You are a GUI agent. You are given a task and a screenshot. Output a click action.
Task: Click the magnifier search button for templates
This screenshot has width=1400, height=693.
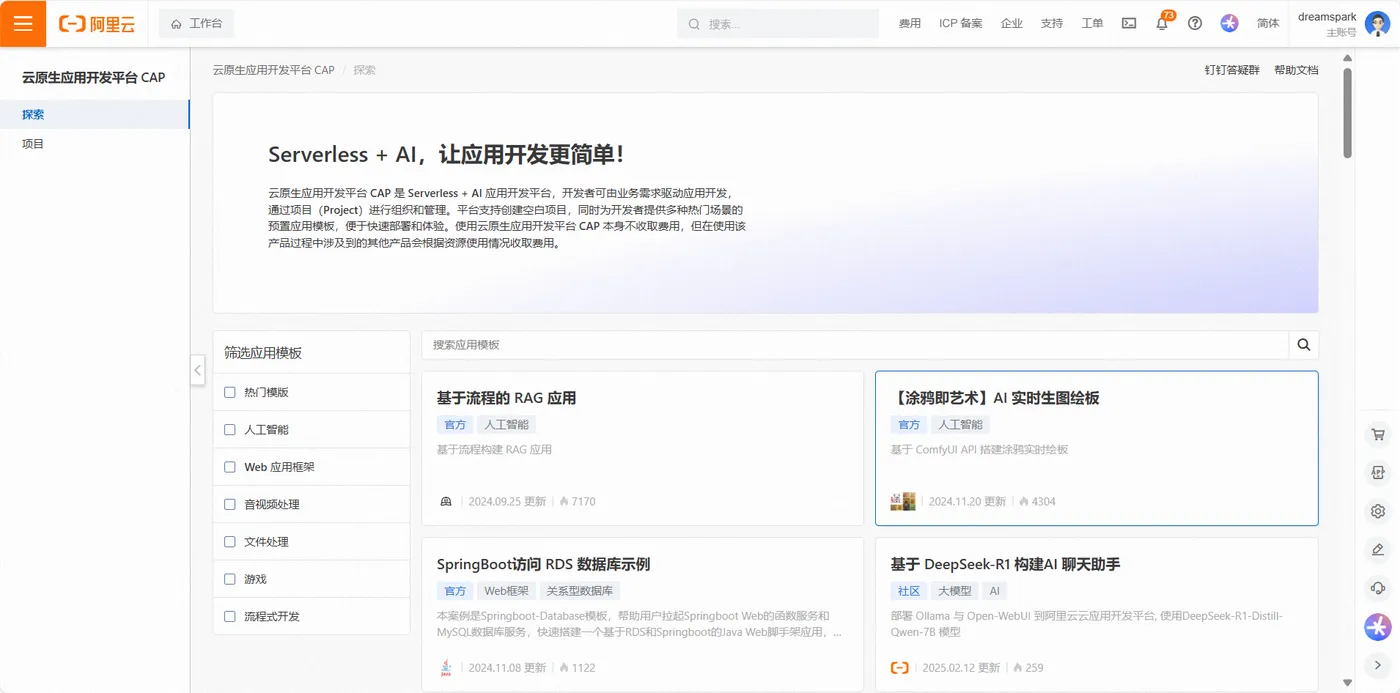(1304, 345)
